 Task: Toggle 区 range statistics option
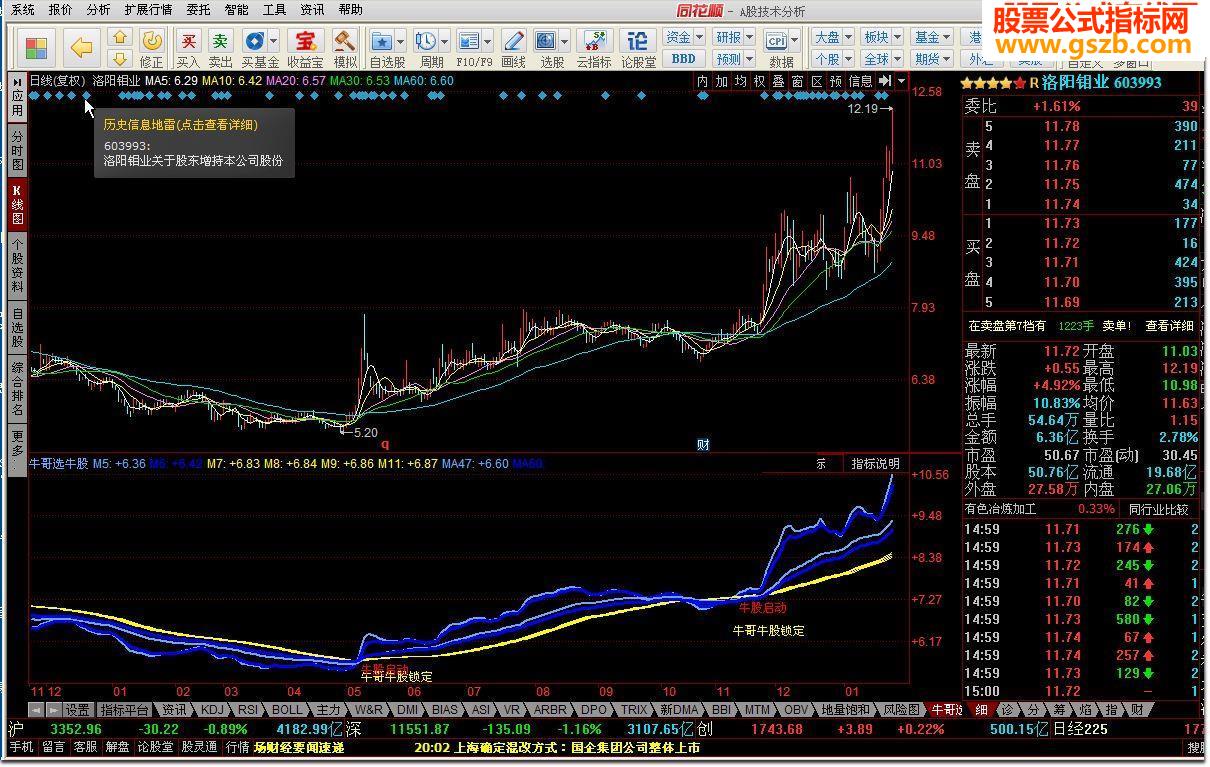coord(816,81)
